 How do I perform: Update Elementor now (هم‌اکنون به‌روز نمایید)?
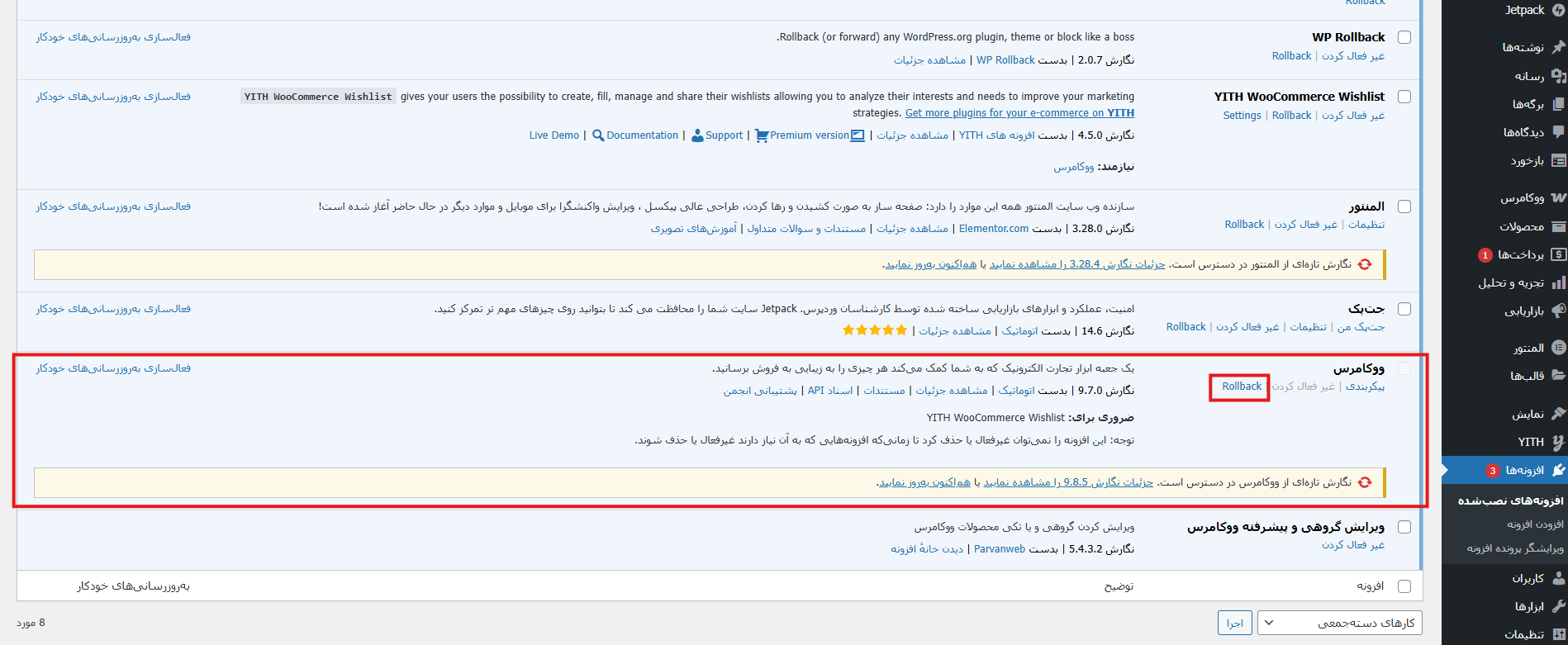[931, 264]
